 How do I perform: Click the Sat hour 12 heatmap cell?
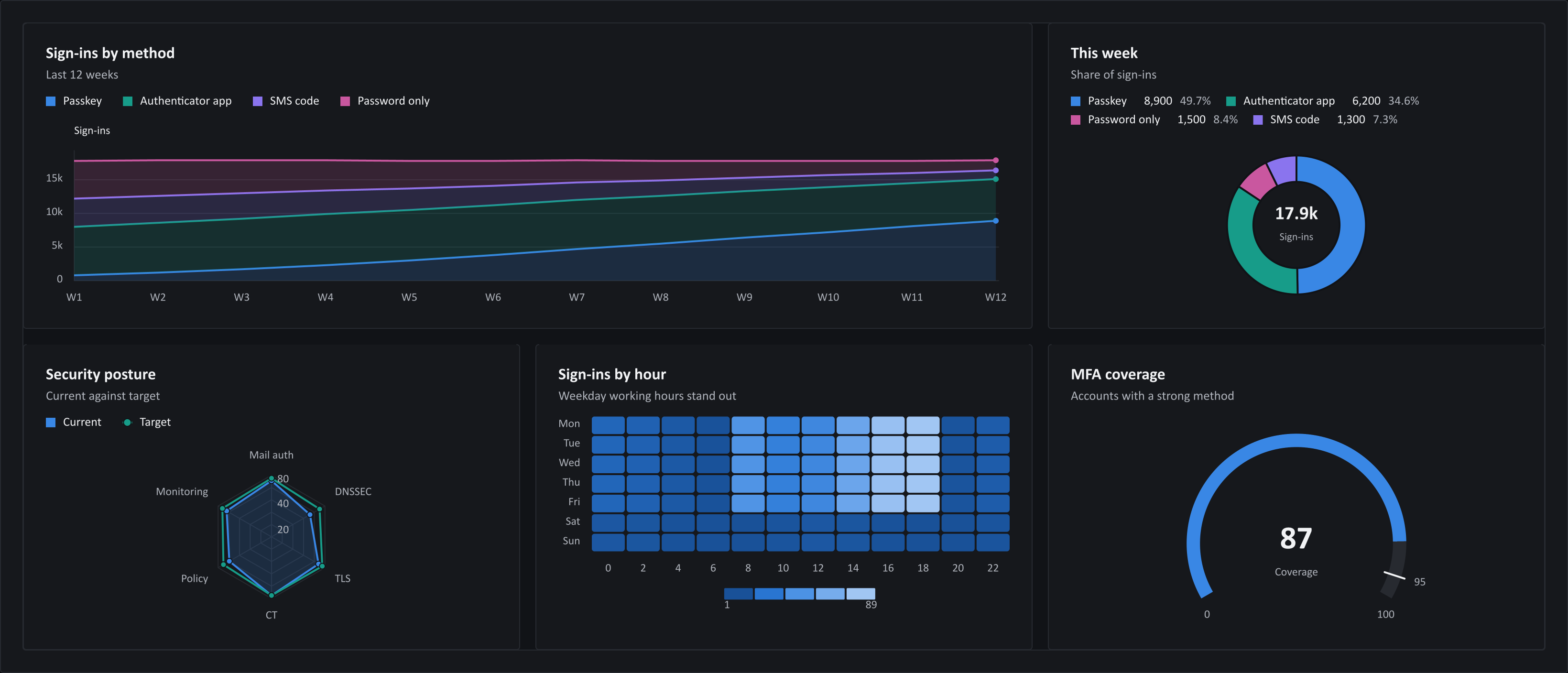tap(818, 523)
